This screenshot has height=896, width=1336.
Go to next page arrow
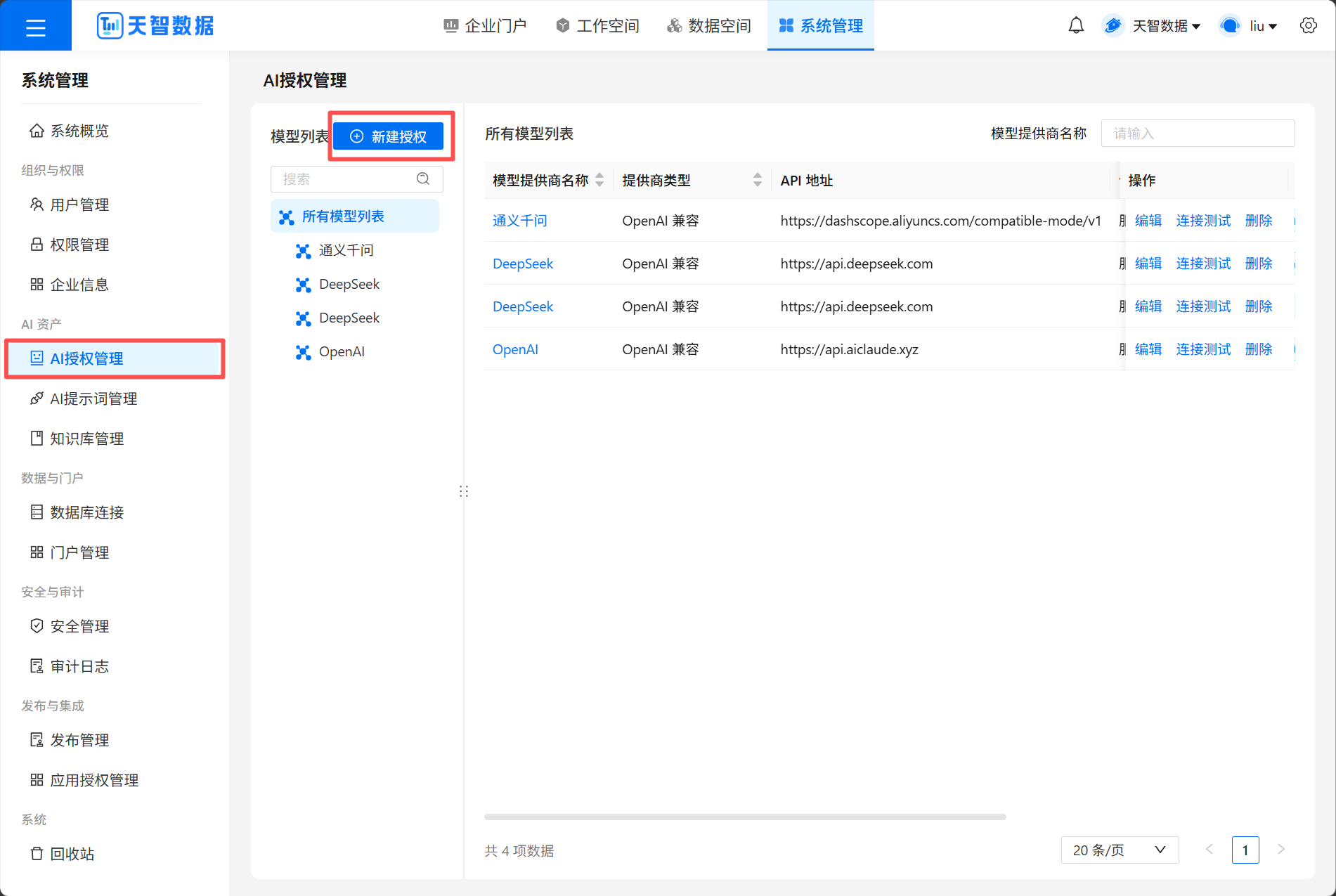[1281, 850]
